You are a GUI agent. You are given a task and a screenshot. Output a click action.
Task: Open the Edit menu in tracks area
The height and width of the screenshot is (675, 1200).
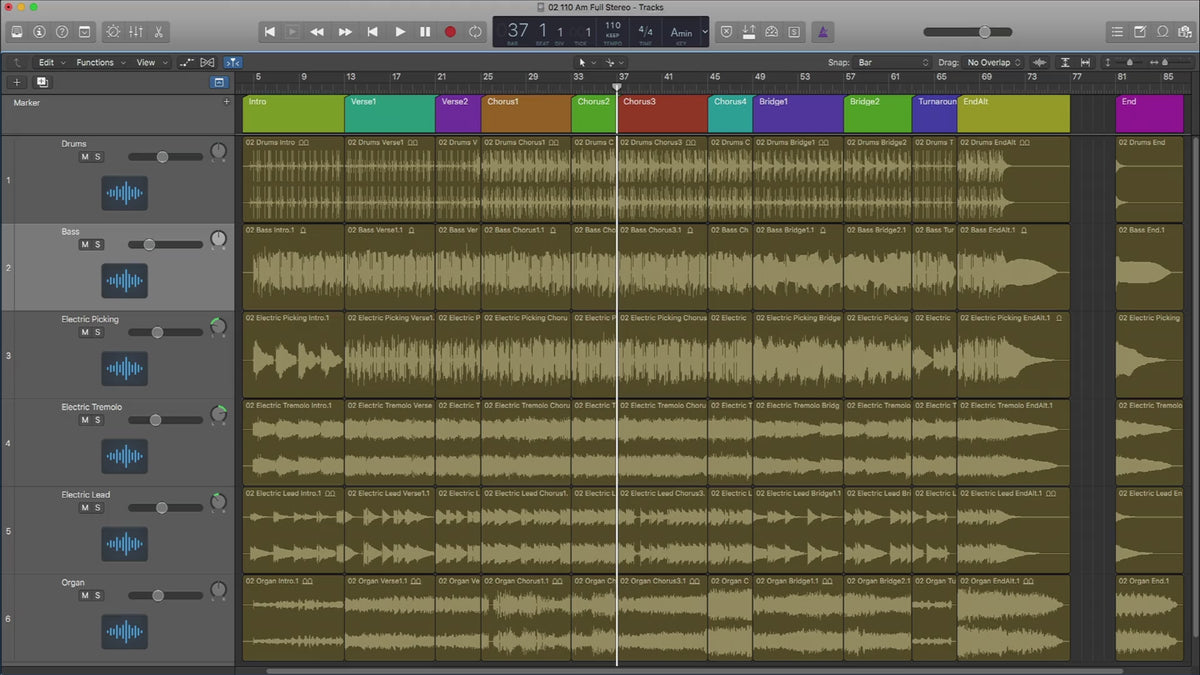click(47, 62)
